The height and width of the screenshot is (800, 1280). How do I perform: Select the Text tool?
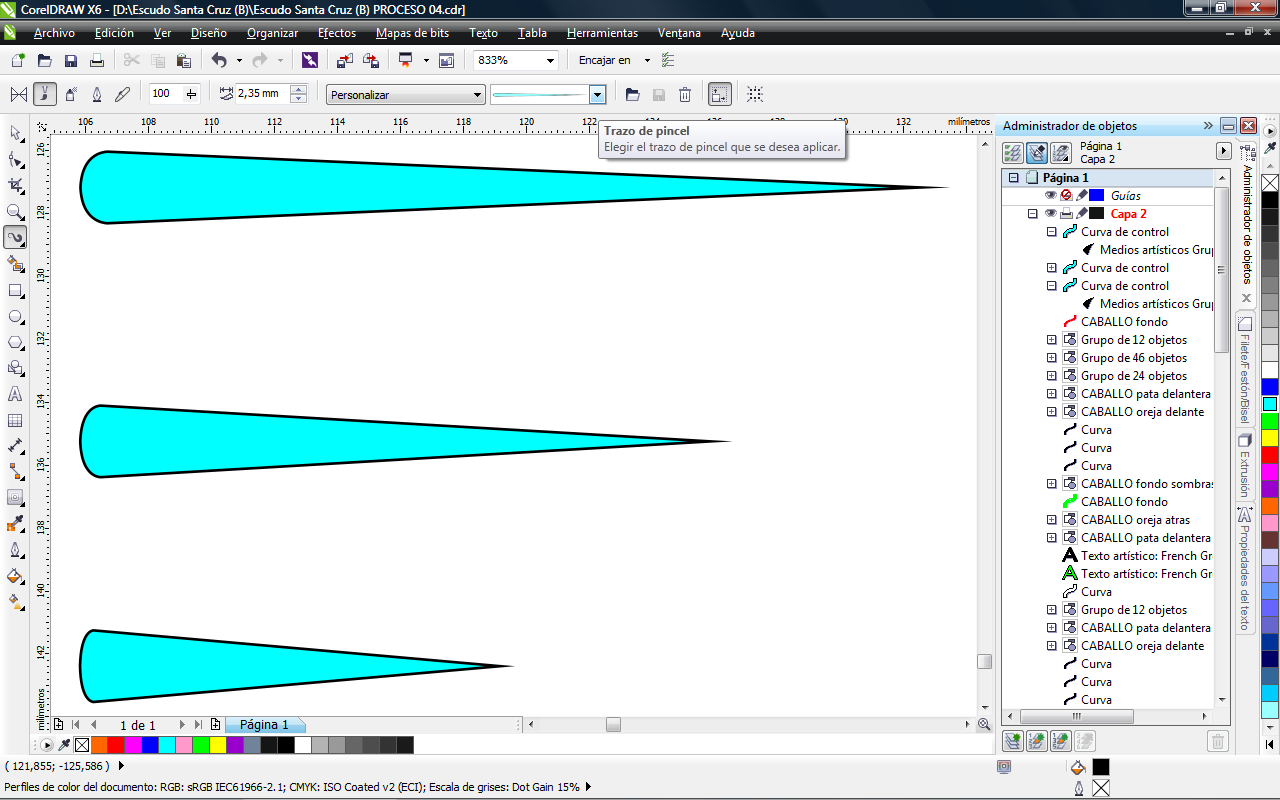click(x=15, y=394)
